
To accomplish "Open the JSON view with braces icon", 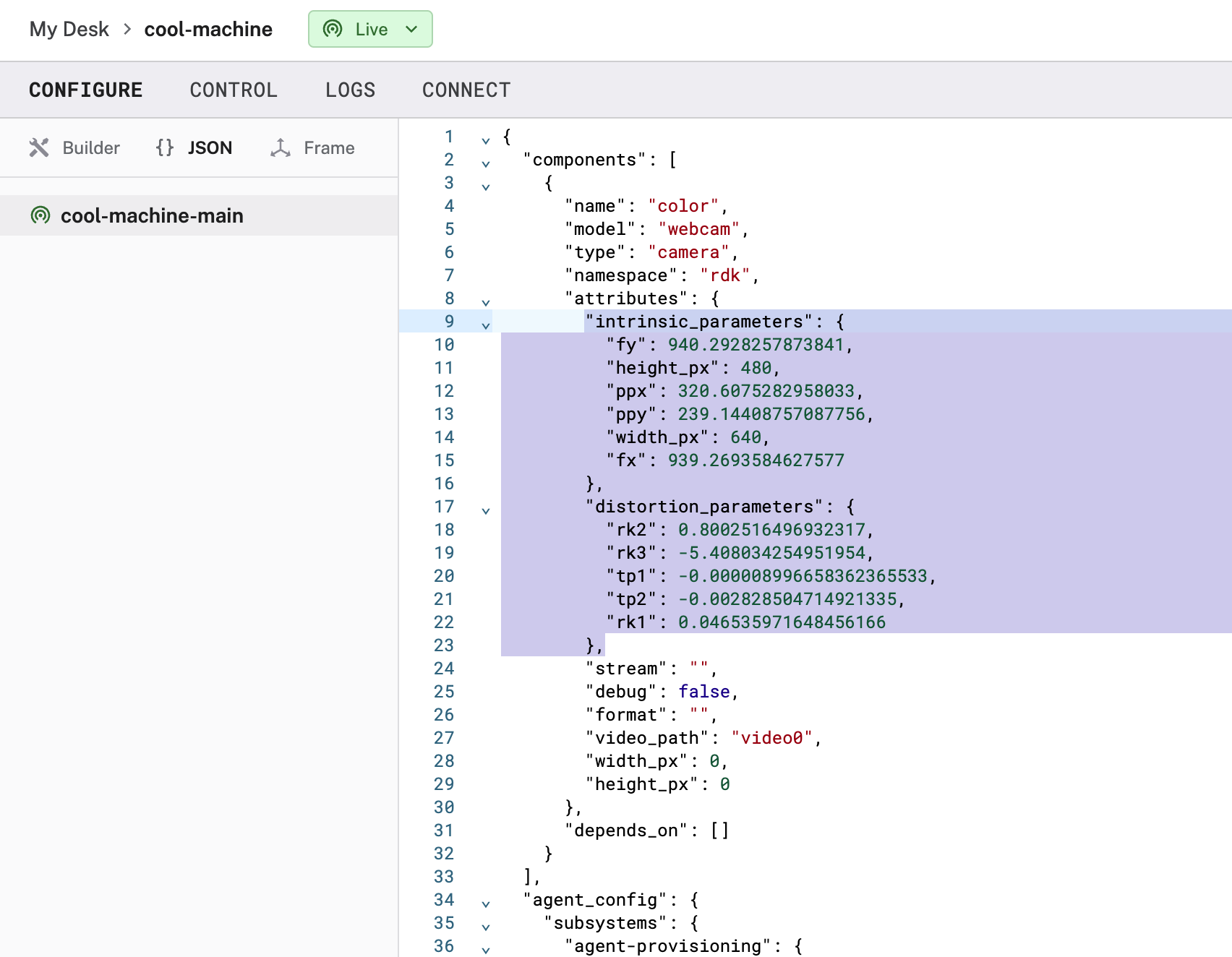I will coord(163,147).
